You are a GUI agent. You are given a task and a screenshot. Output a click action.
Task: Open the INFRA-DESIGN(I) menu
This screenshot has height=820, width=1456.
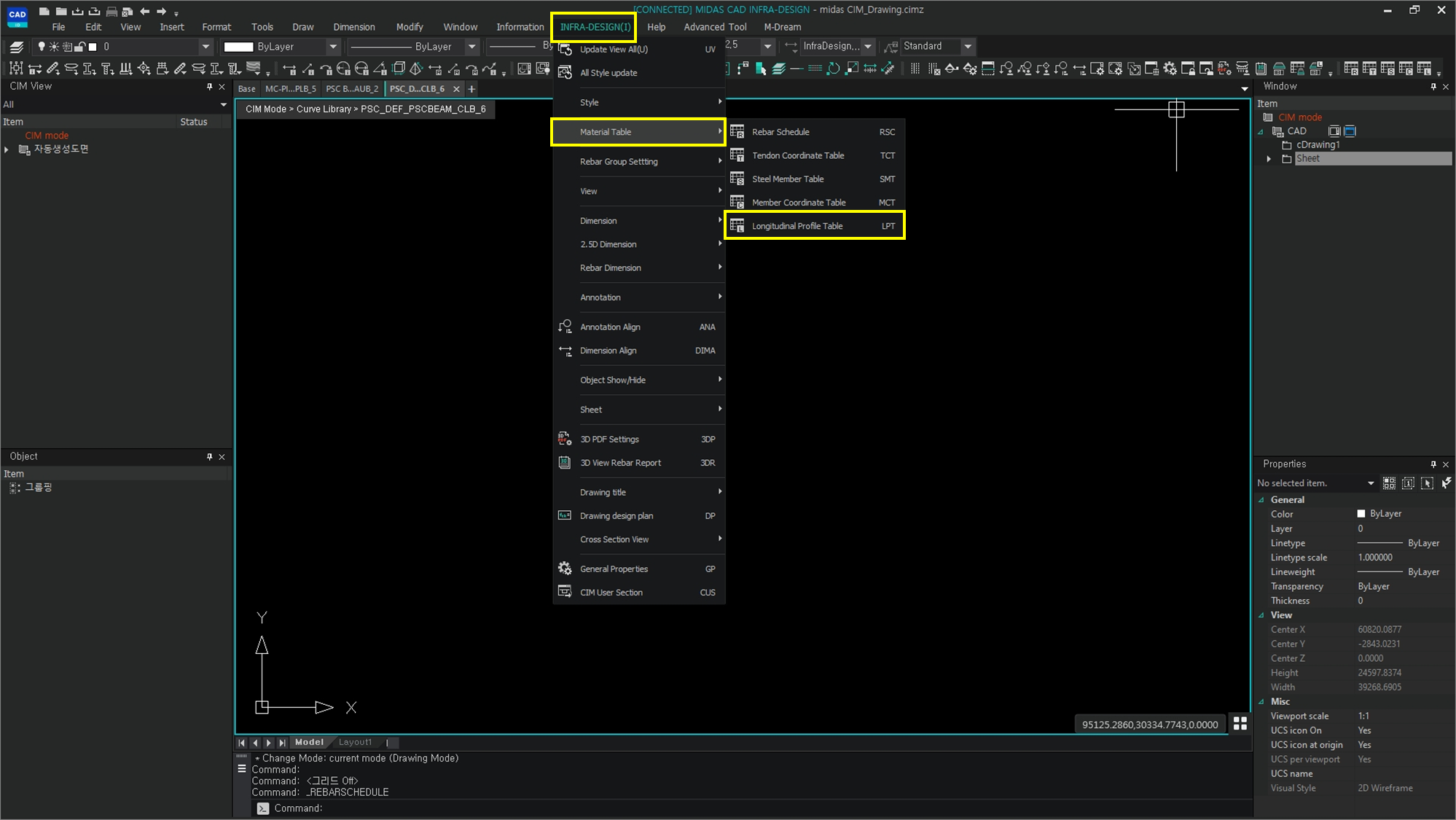point(595,27)
